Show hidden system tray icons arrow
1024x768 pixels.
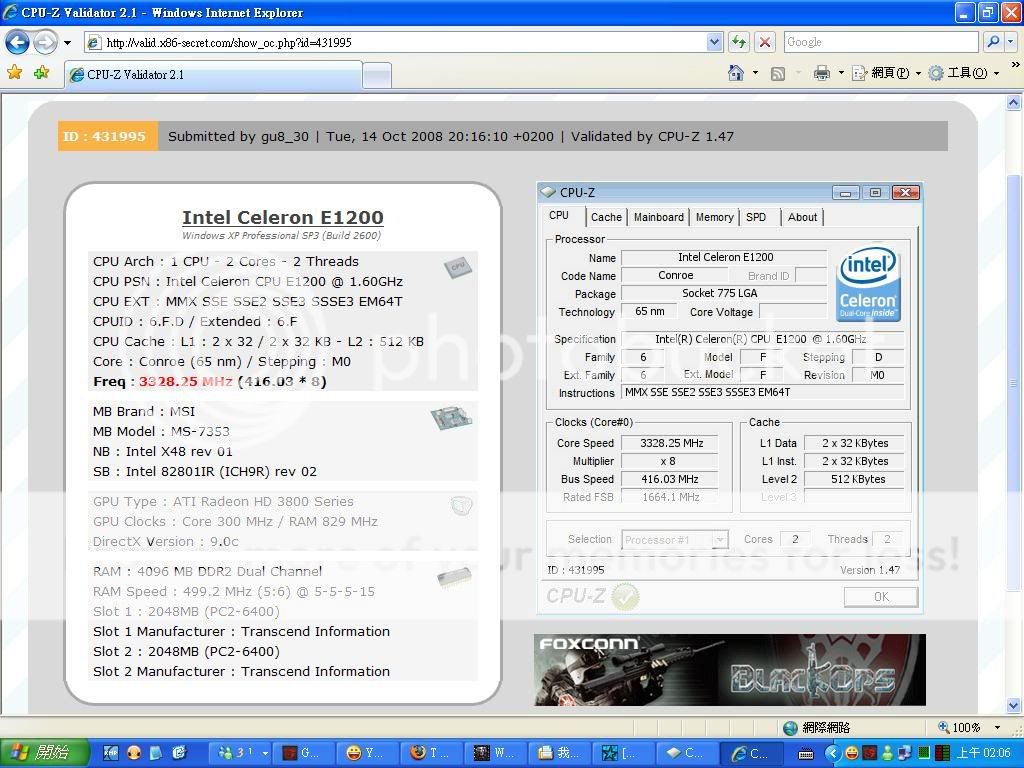click(831, 754)
